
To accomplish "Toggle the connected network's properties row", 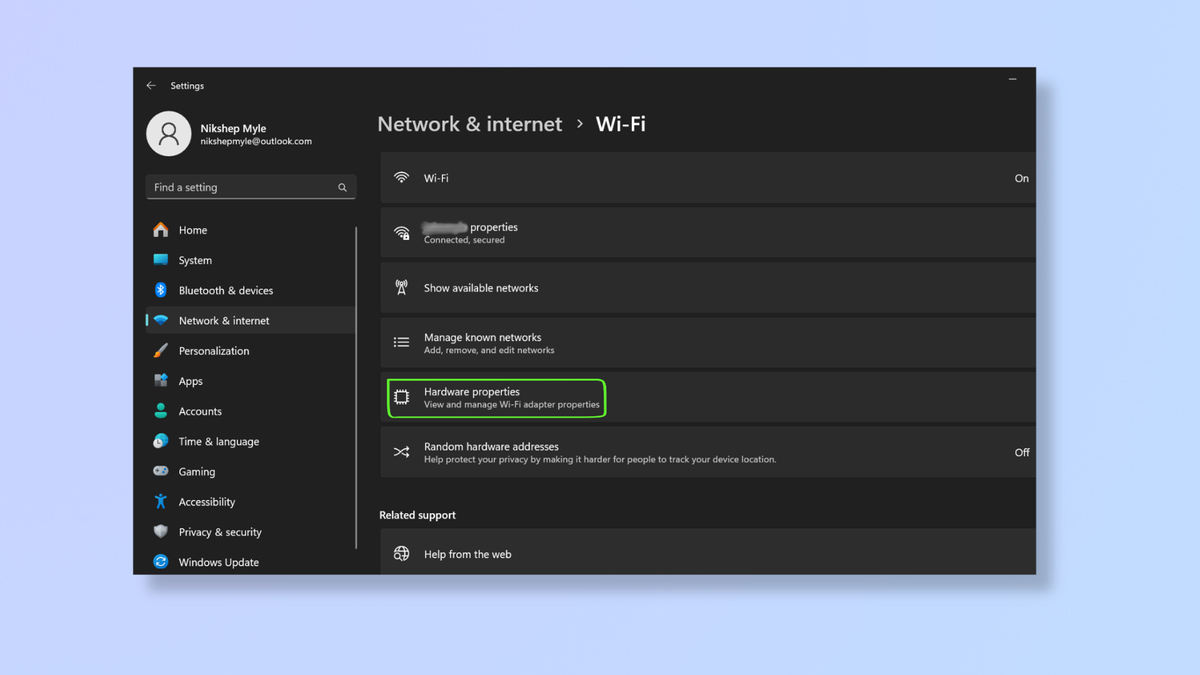I will click(700, 232).
